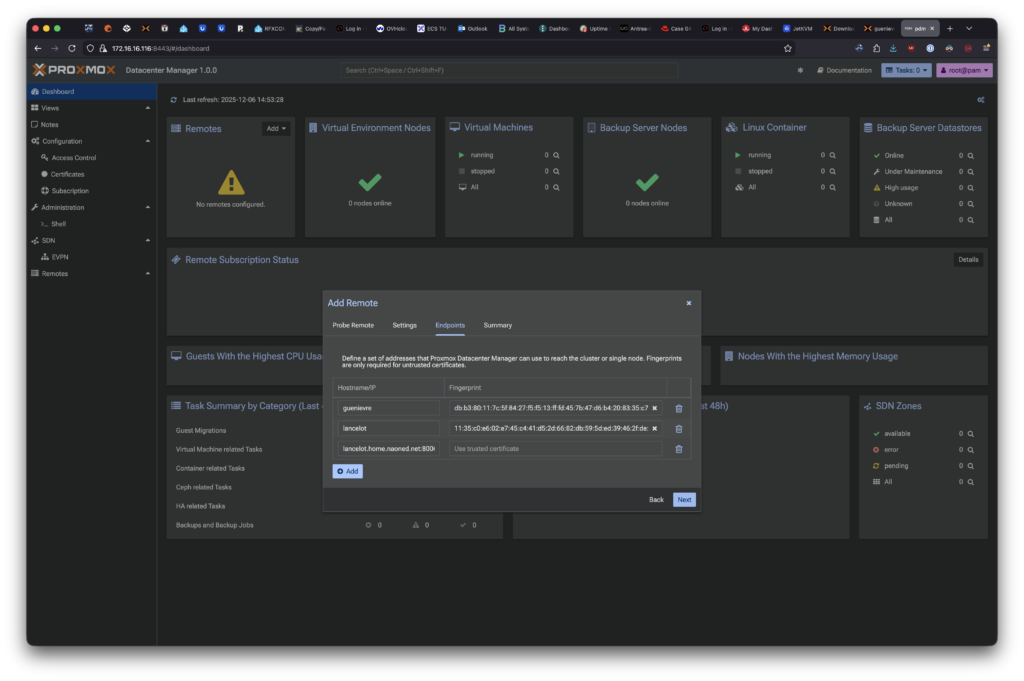Click Next in Add Remote dialog

tap(684, 499)
